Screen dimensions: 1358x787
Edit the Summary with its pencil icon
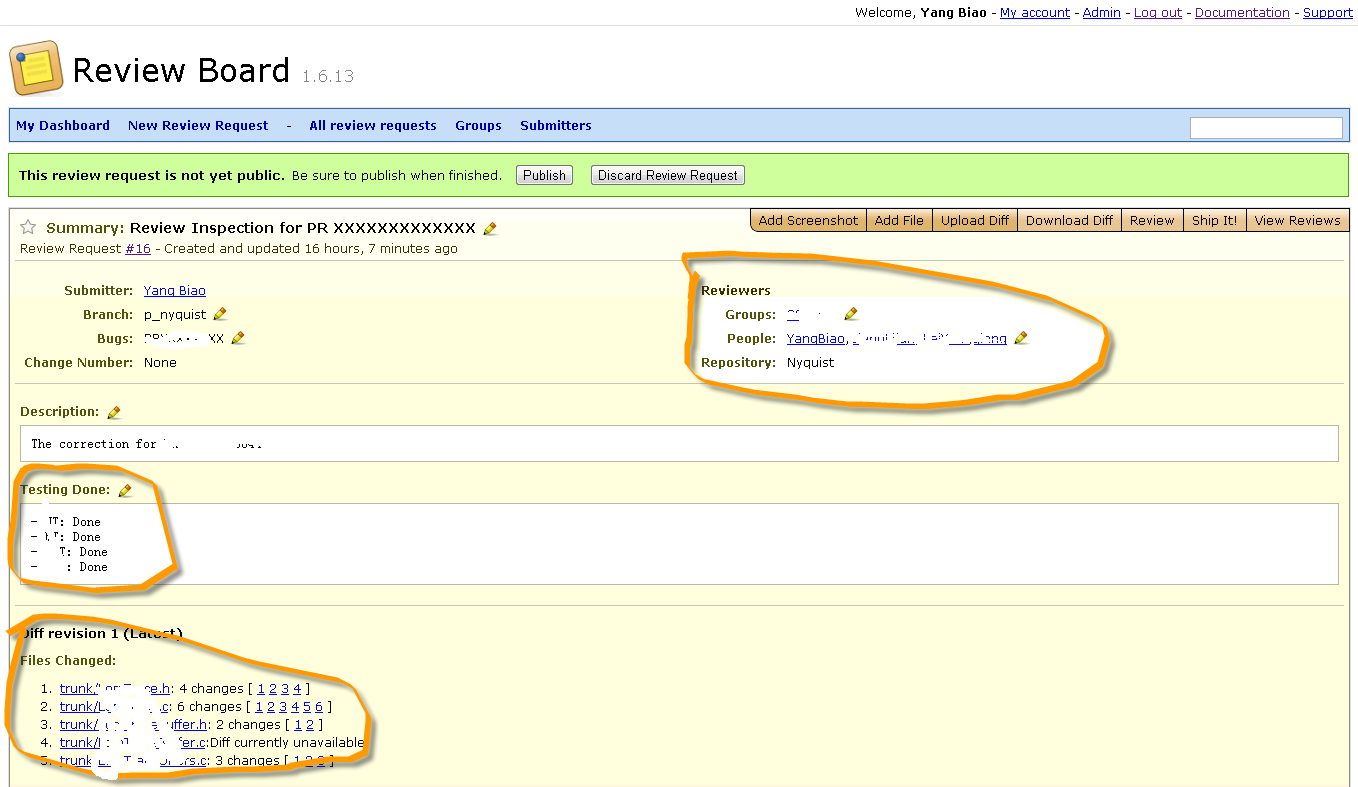pos(490,228)
